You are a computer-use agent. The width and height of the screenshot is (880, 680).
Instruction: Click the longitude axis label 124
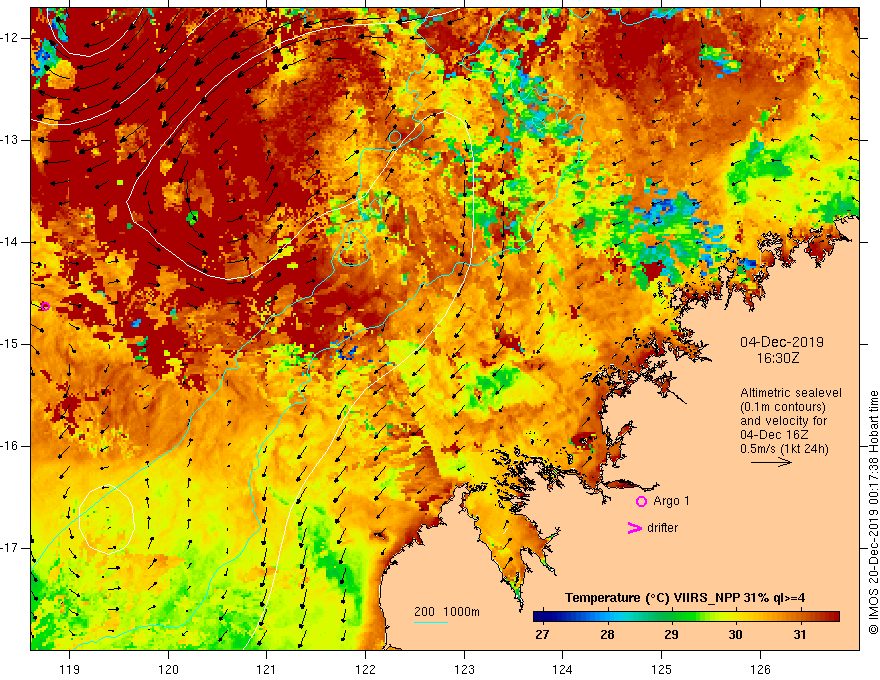(563, 669)
